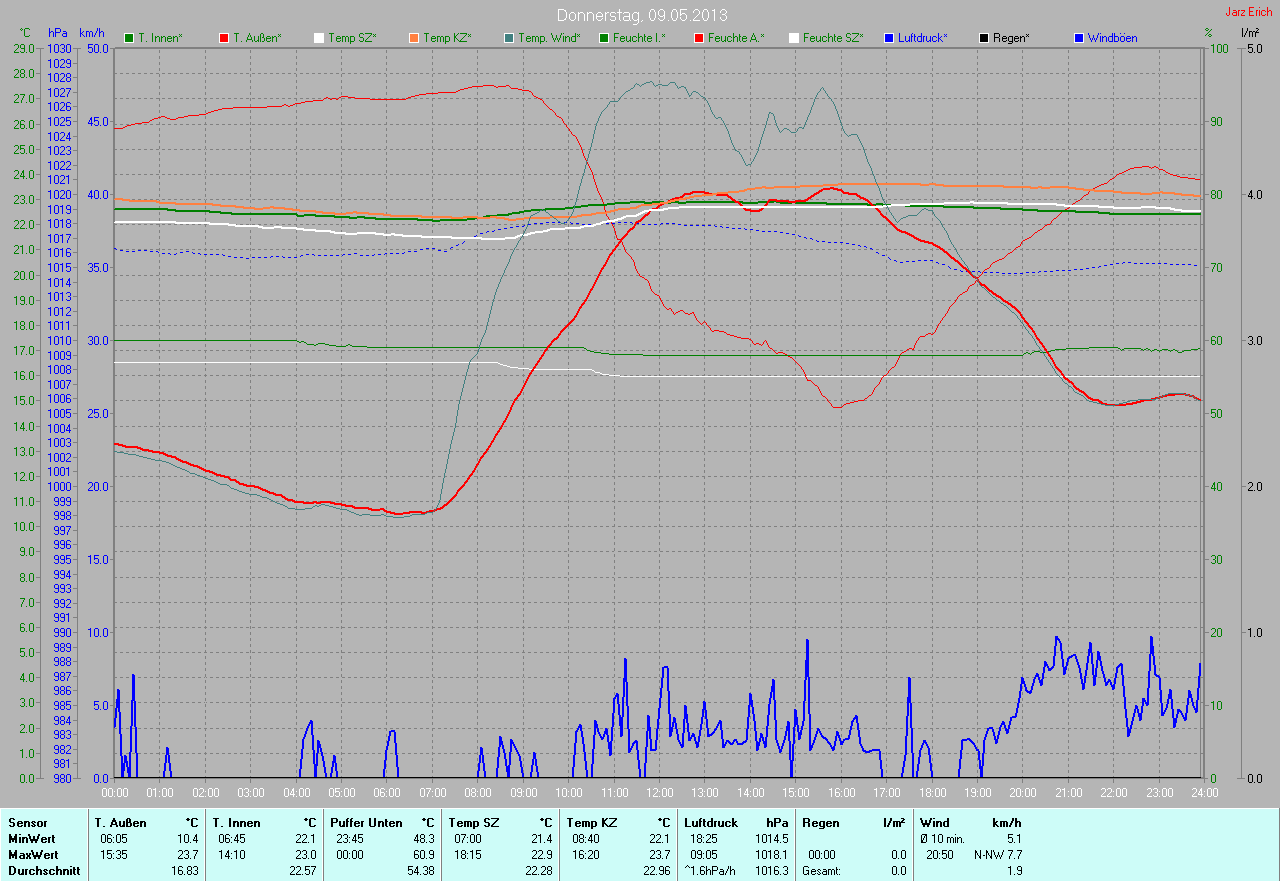
Task: Click the Luftdruck maximum value '1018.1'
Action: click(771, 855)
